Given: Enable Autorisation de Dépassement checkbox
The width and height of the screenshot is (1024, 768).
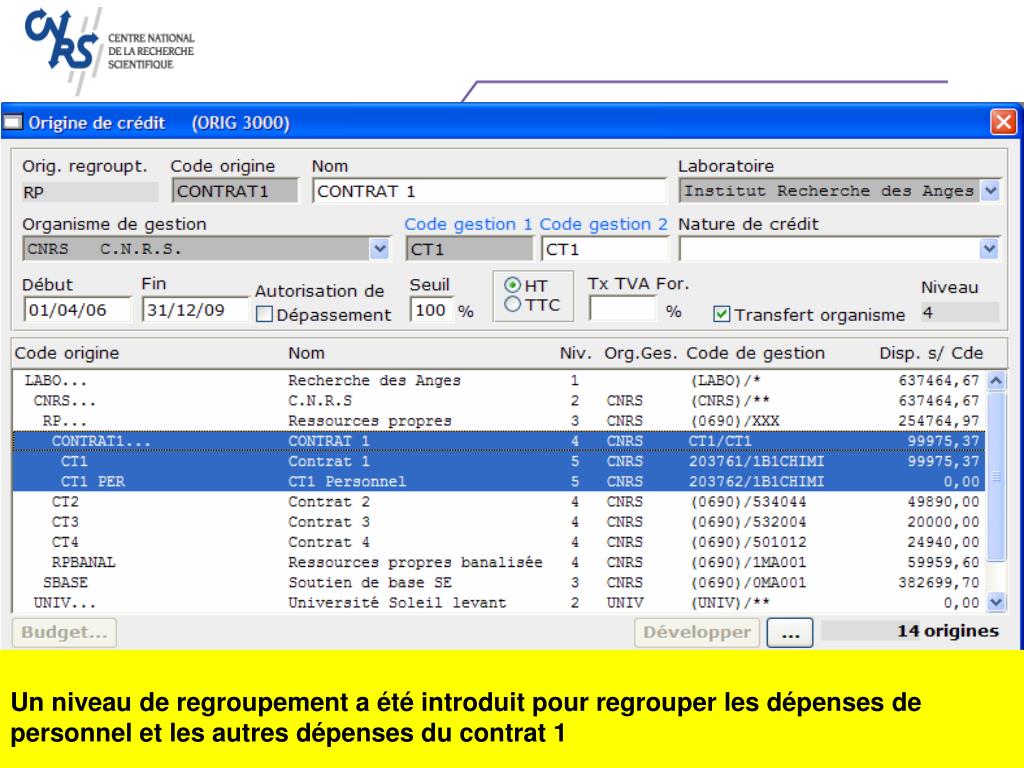Looking at the screenshot, I should point(264,314).
